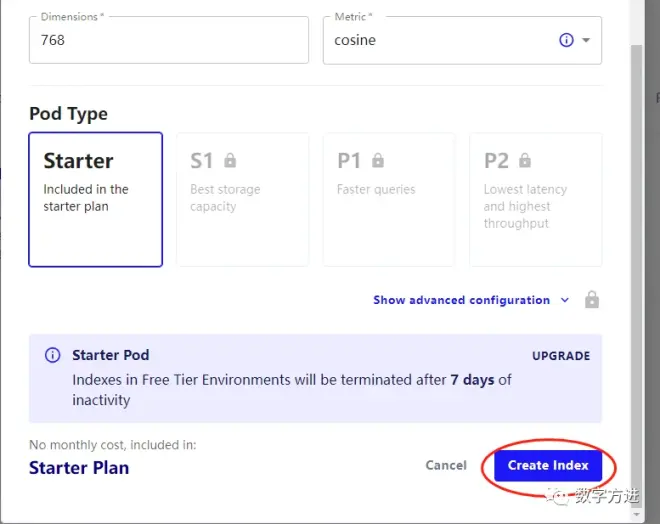Viewport: 660px width, 524px height.
Task: Click the '7 days' bold text
Action: (472, 380)
